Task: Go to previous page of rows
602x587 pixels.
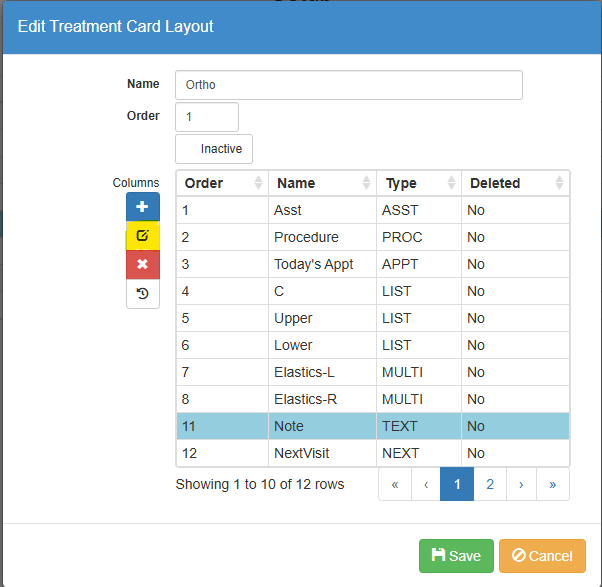Action: point(426,484)
